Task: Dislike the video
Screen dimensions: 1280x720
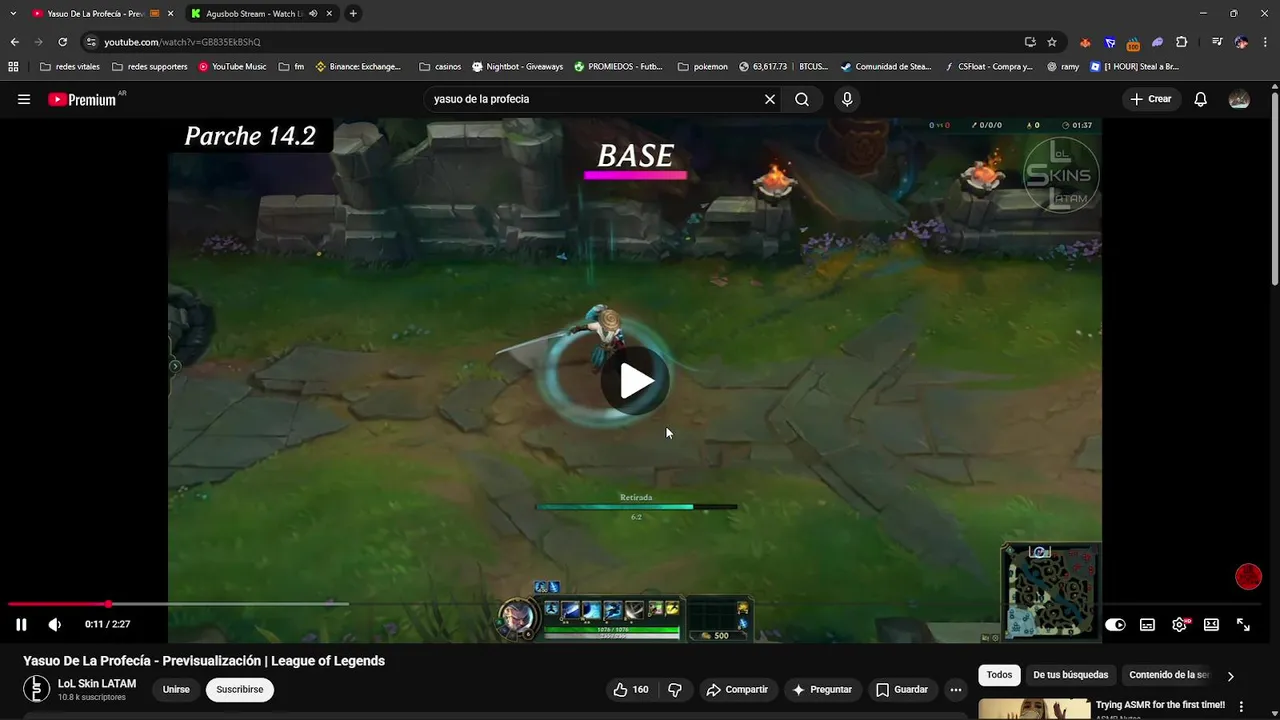Action: tap(675, 689)
